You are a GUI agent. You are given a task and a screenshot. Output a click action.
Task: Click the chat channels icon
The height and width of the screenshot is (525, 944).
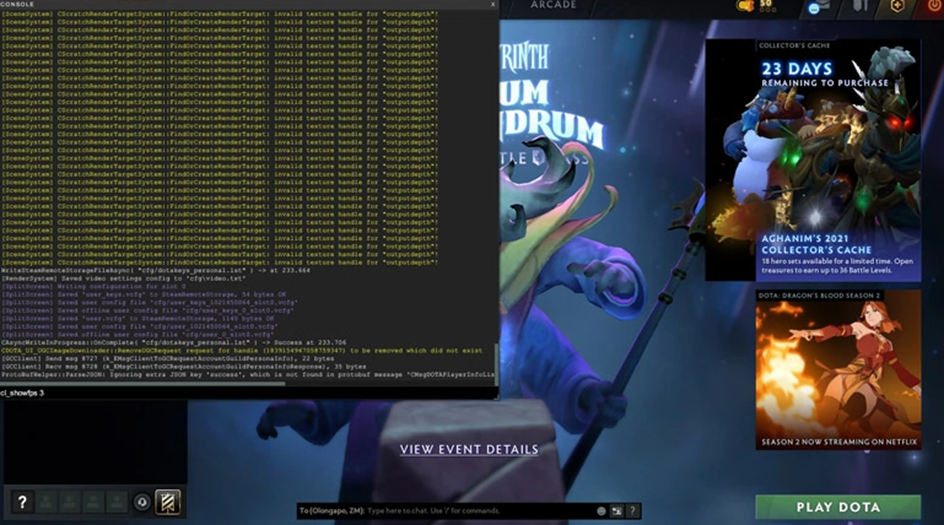click(616, 511)
